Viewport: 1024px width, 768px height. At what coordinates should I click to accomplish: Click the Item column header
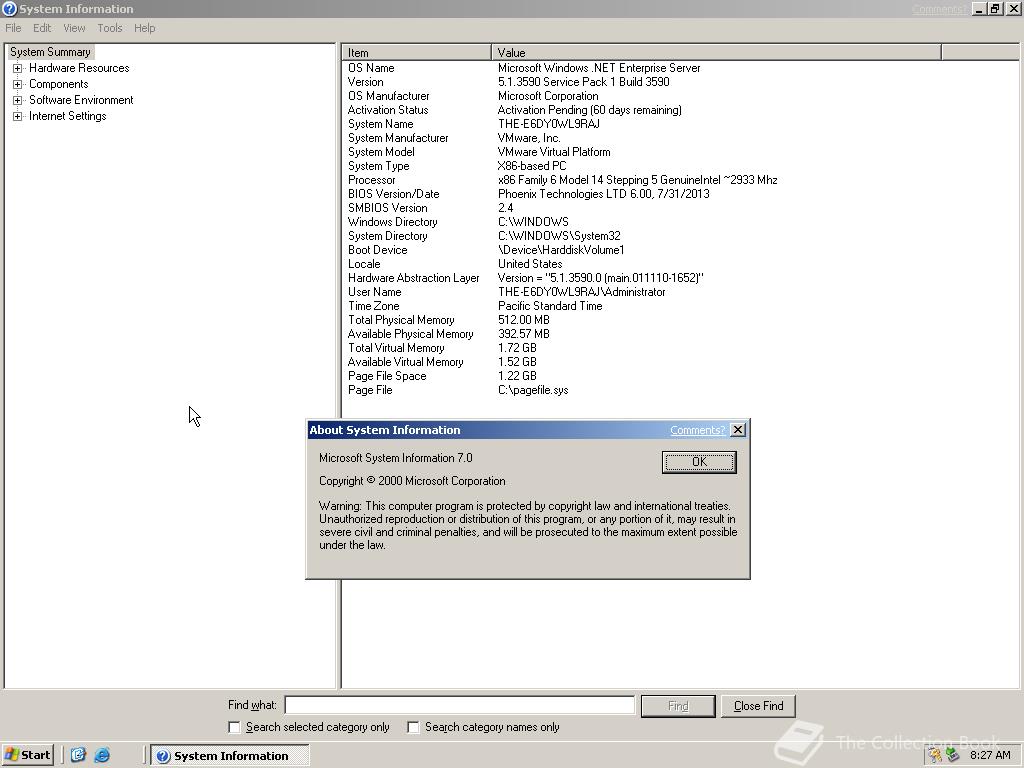pyautogui.click(x=417, y=52)
